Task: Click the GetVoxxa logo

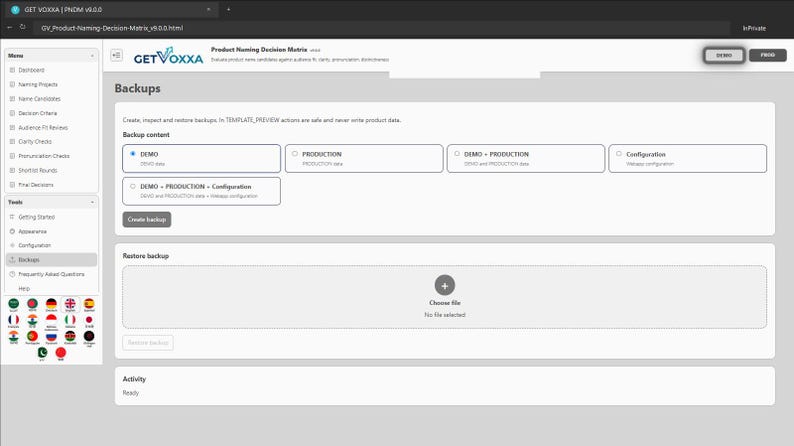Action: 168,56
